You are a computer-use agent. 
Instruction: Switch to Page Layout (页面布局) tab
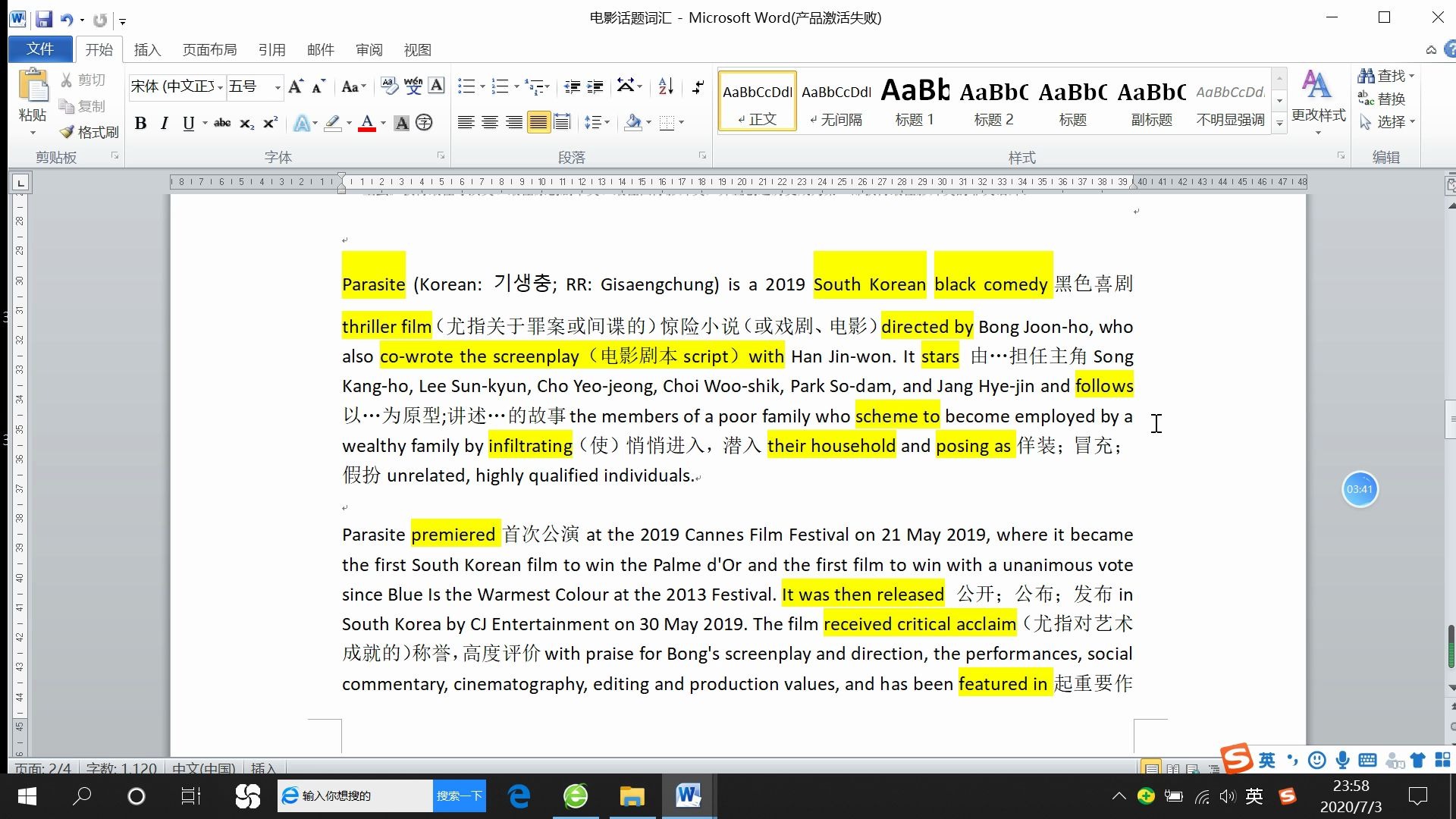[209, 50]
